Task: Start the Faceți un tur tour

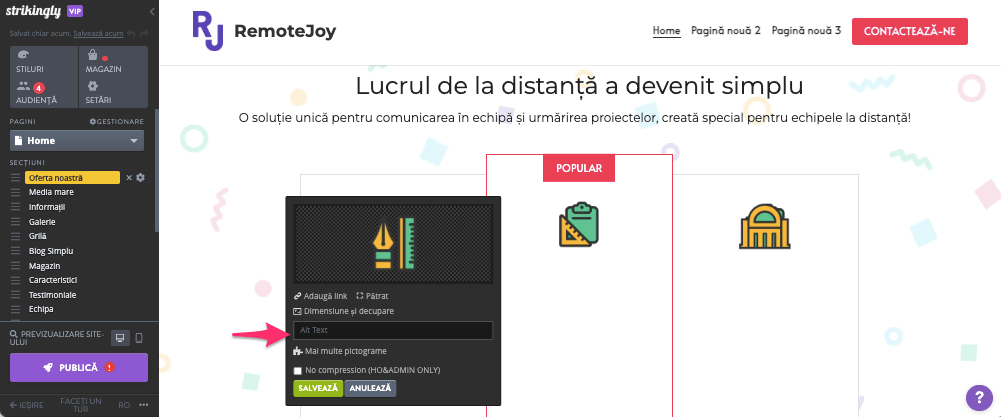Action: coord(80,405)
